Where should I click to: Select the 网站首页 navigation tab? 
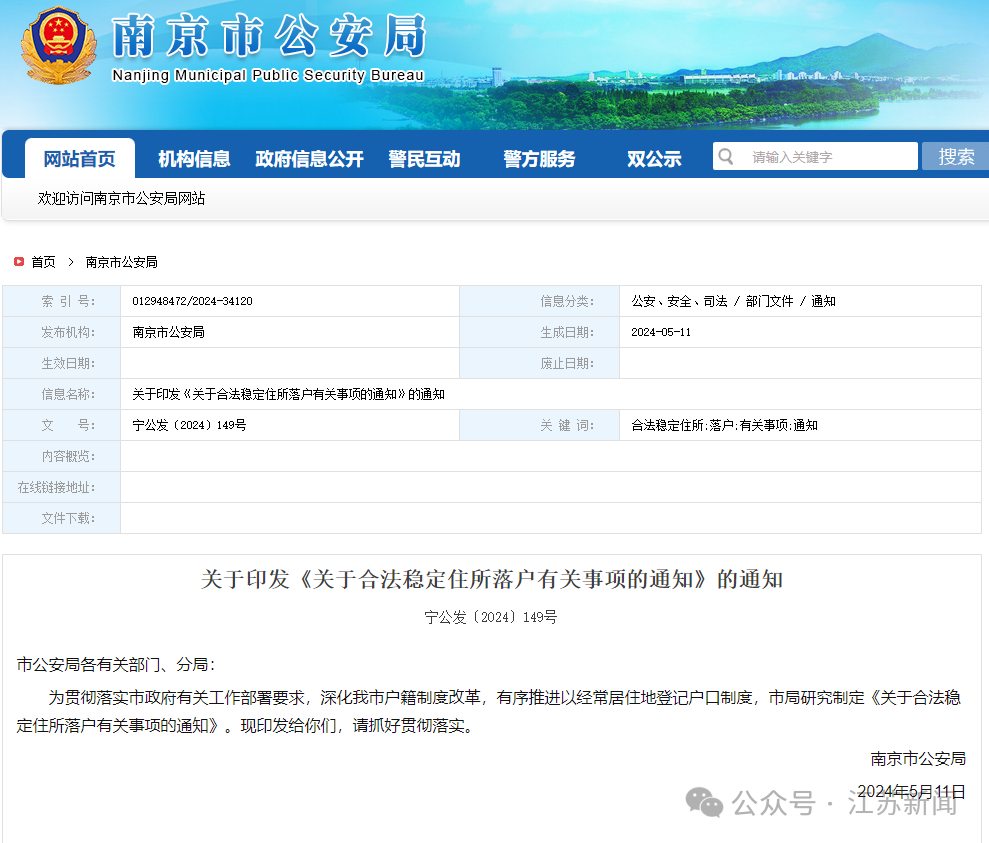[x=79, y=157]
